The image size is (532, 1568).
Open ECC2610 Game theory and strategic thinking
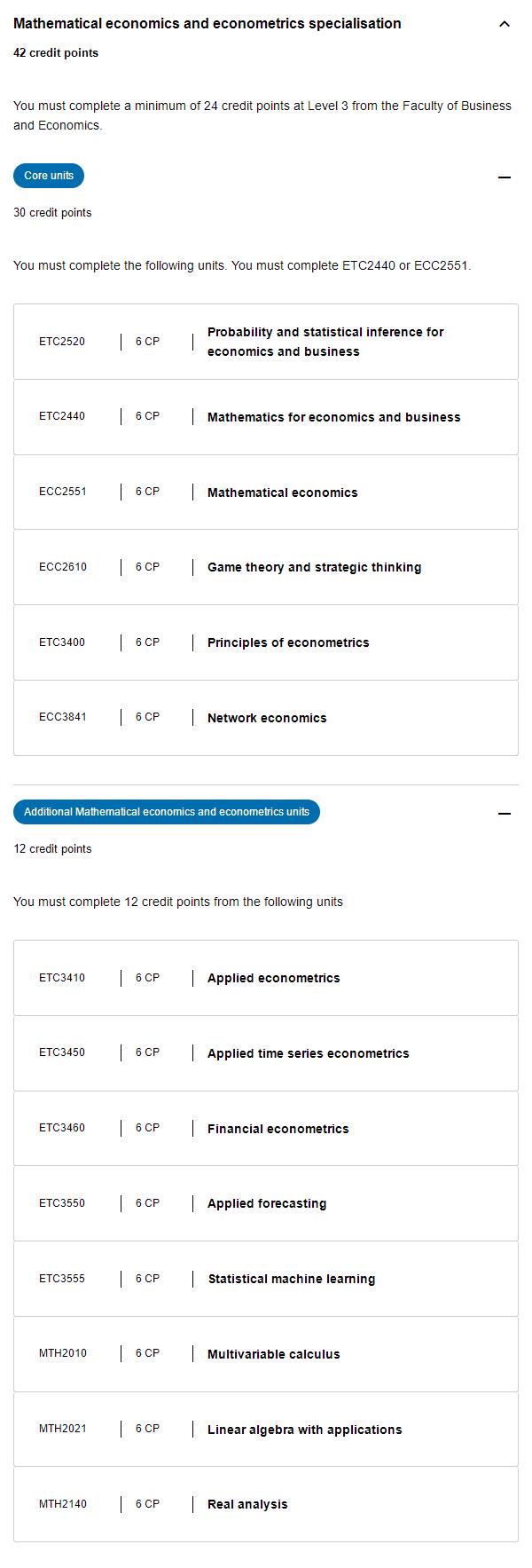pos(266,567)
